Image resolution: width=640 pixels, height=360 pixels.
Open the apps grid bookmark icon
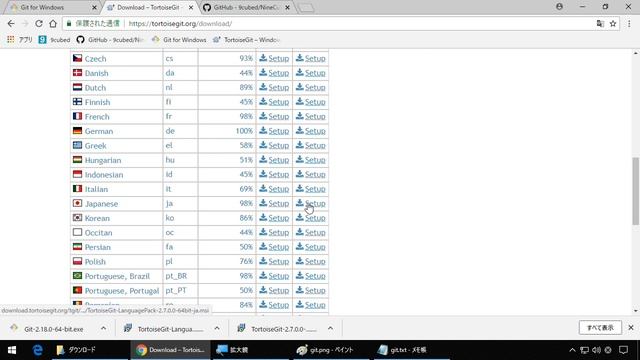point(11,40)
